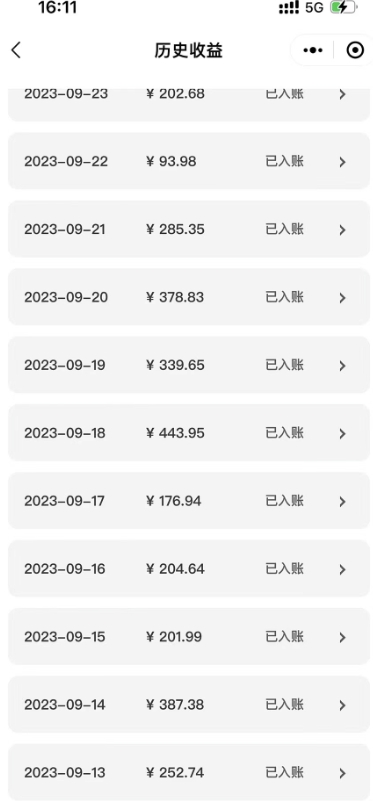Viewport: 373px width, 801px height.
Task: Select the 2023-09-20 date label
Action: click(x=66, y=297)
